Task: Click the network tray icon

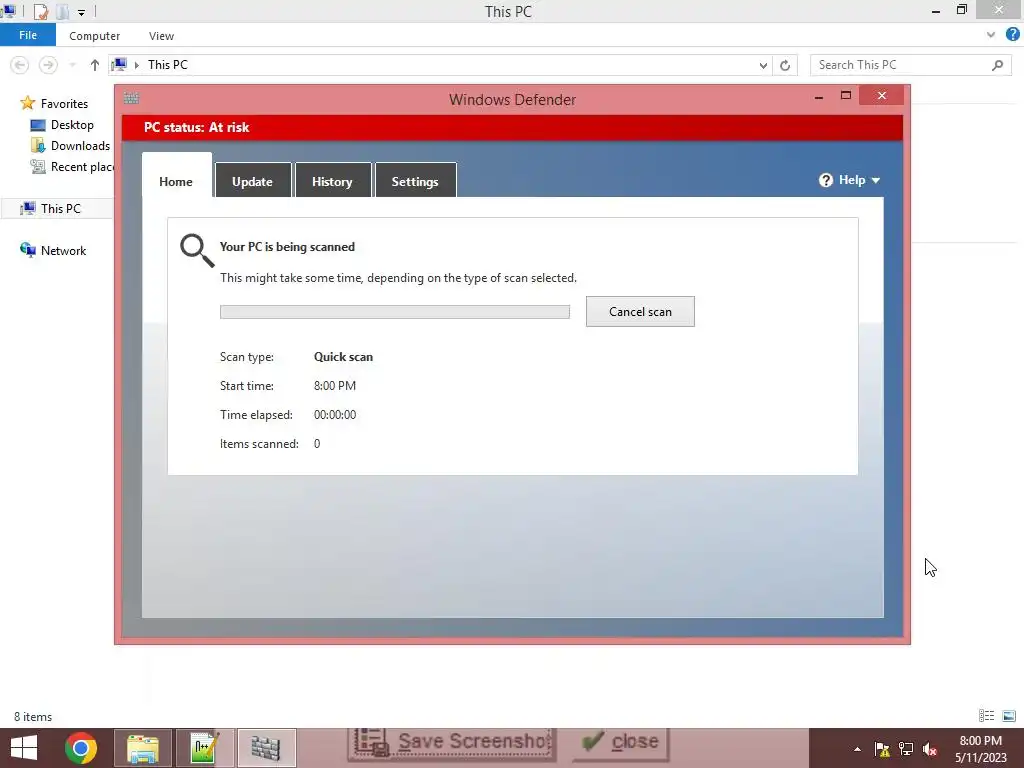Action: [906, 749]
